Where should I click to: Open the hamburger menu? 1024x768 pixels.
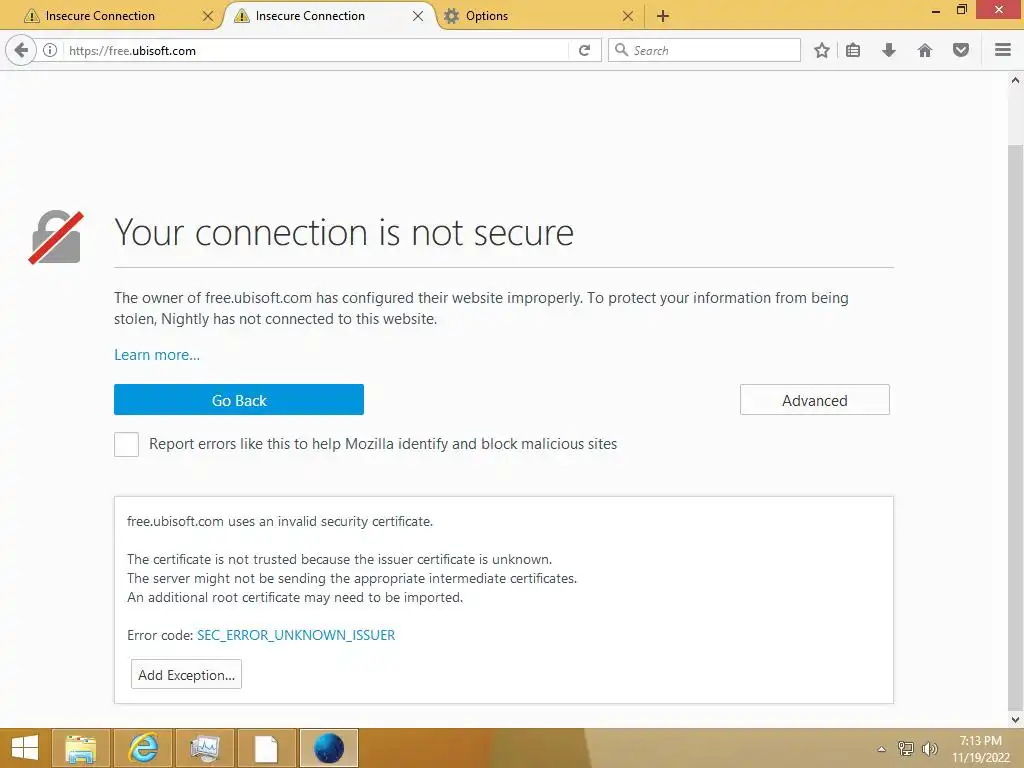tap(1003, 50)
